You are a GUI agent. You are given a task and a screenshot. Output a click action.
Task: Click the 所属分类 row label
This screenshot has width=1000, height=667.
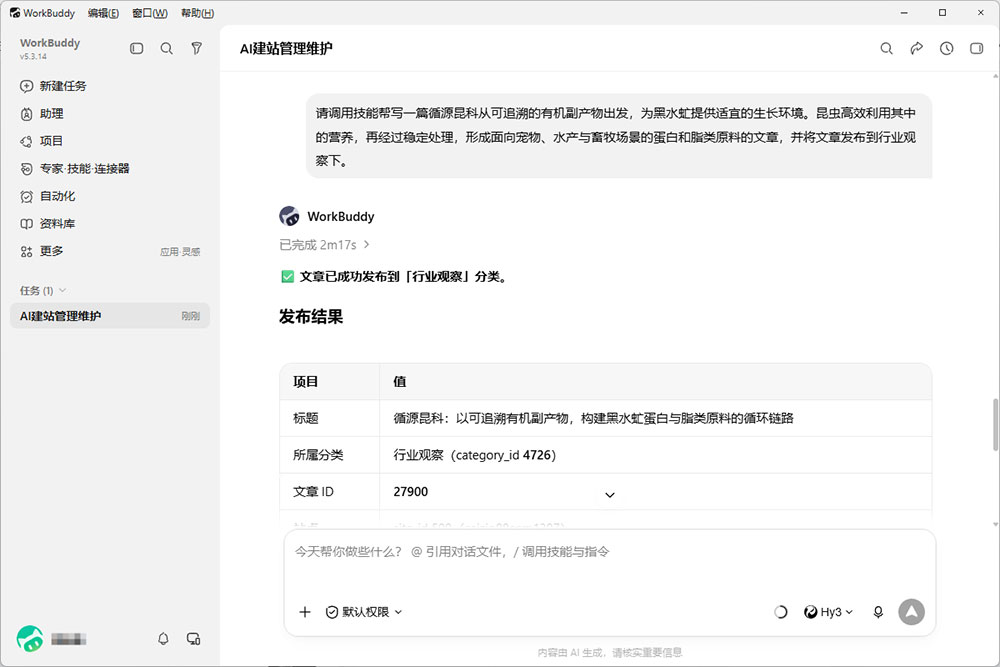318,455
